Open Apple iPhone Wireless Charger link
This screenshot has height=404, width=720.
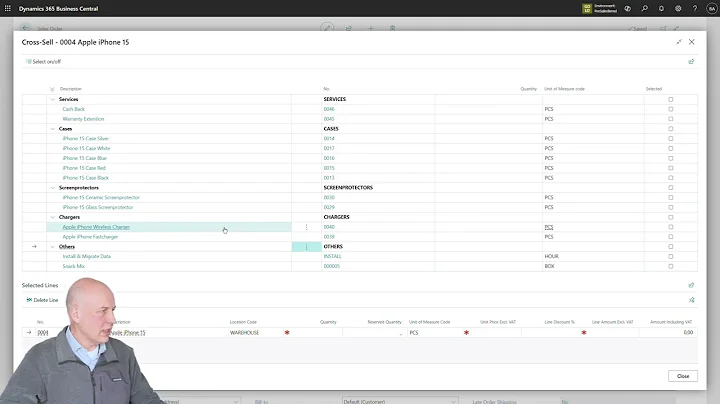pos(96,227)
